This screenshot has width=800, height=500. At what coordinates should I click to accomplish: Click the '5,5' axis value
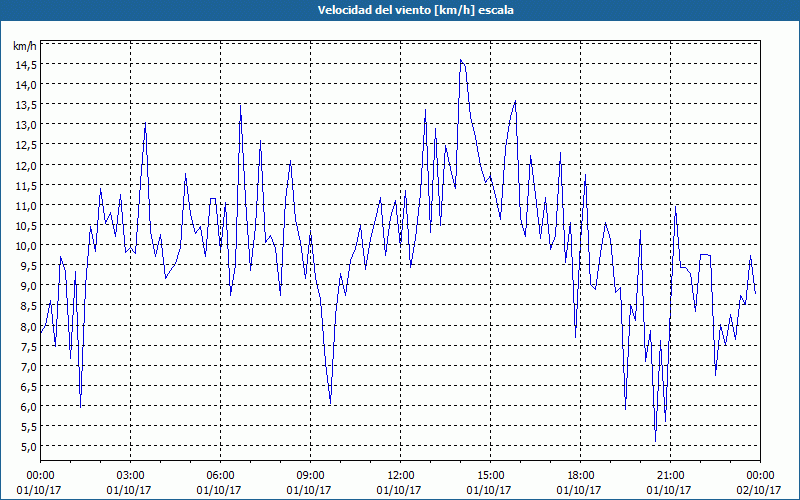coord(29,427)
